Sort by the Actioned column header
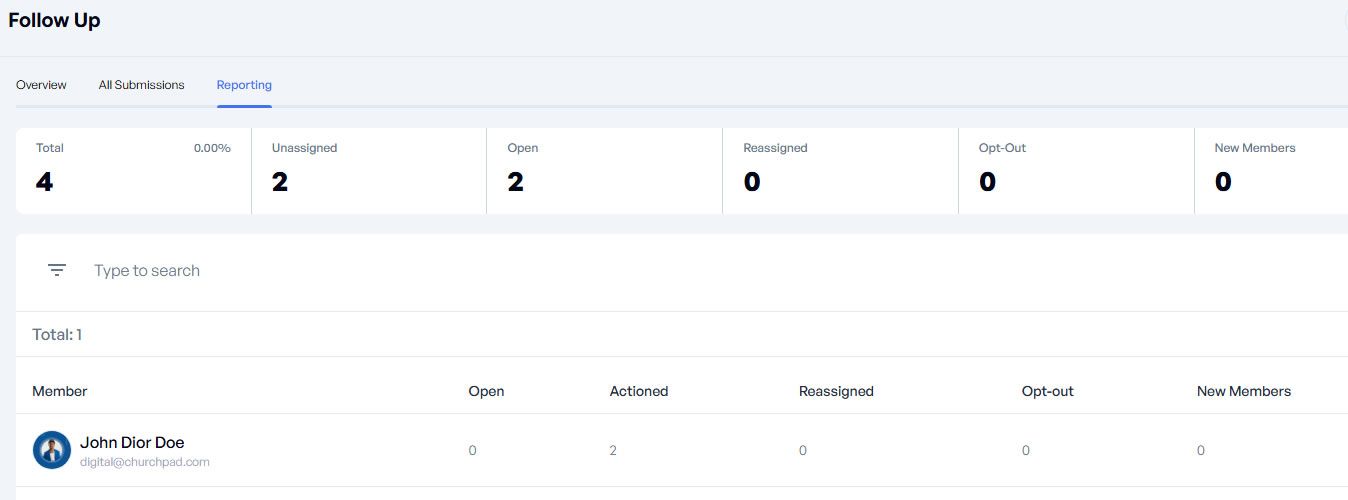Screen dimensions: 1348x500 639,391
